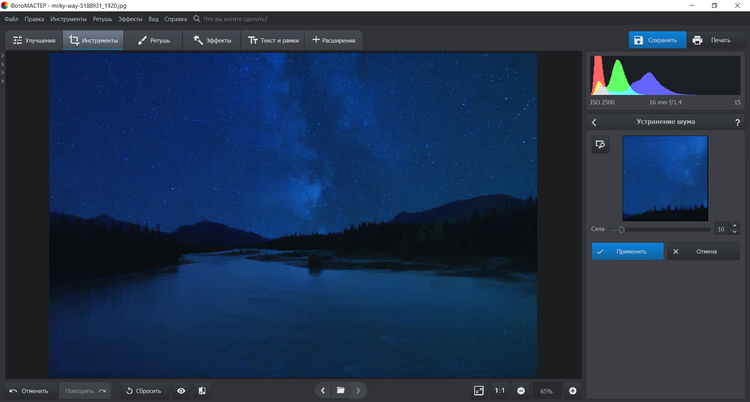This screenshot has height=402, width=750.
Task: Click the eye preview icon in bottom toolbar
Action: point(181,390)
